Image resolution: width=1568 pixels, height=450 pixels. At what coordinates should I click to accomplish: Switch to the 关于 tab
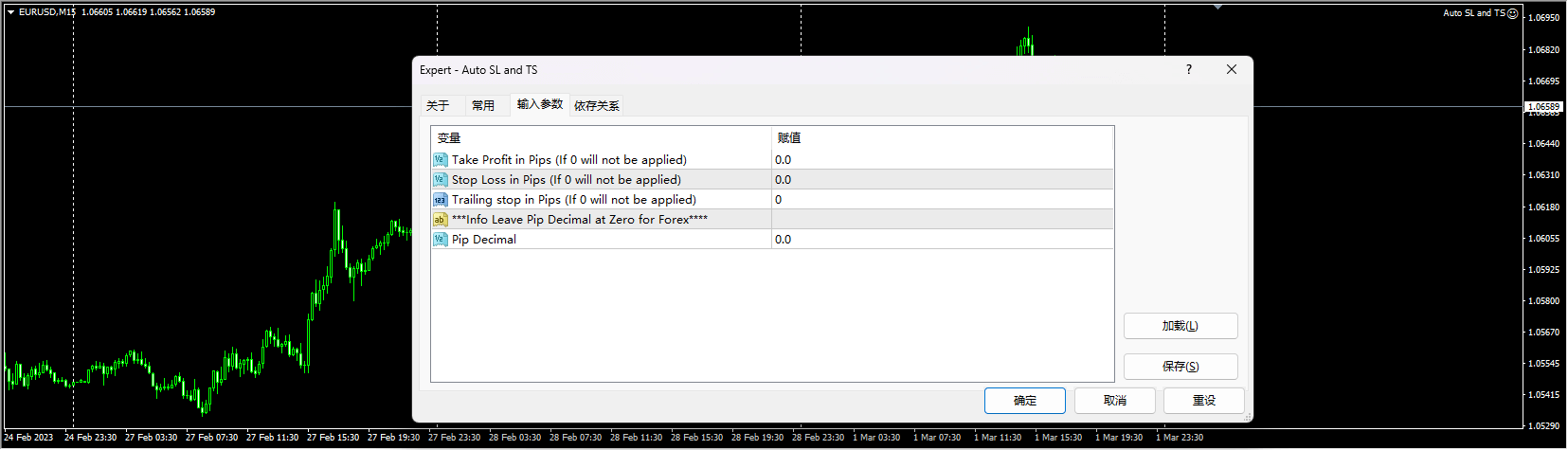click(x=438, y=105)
